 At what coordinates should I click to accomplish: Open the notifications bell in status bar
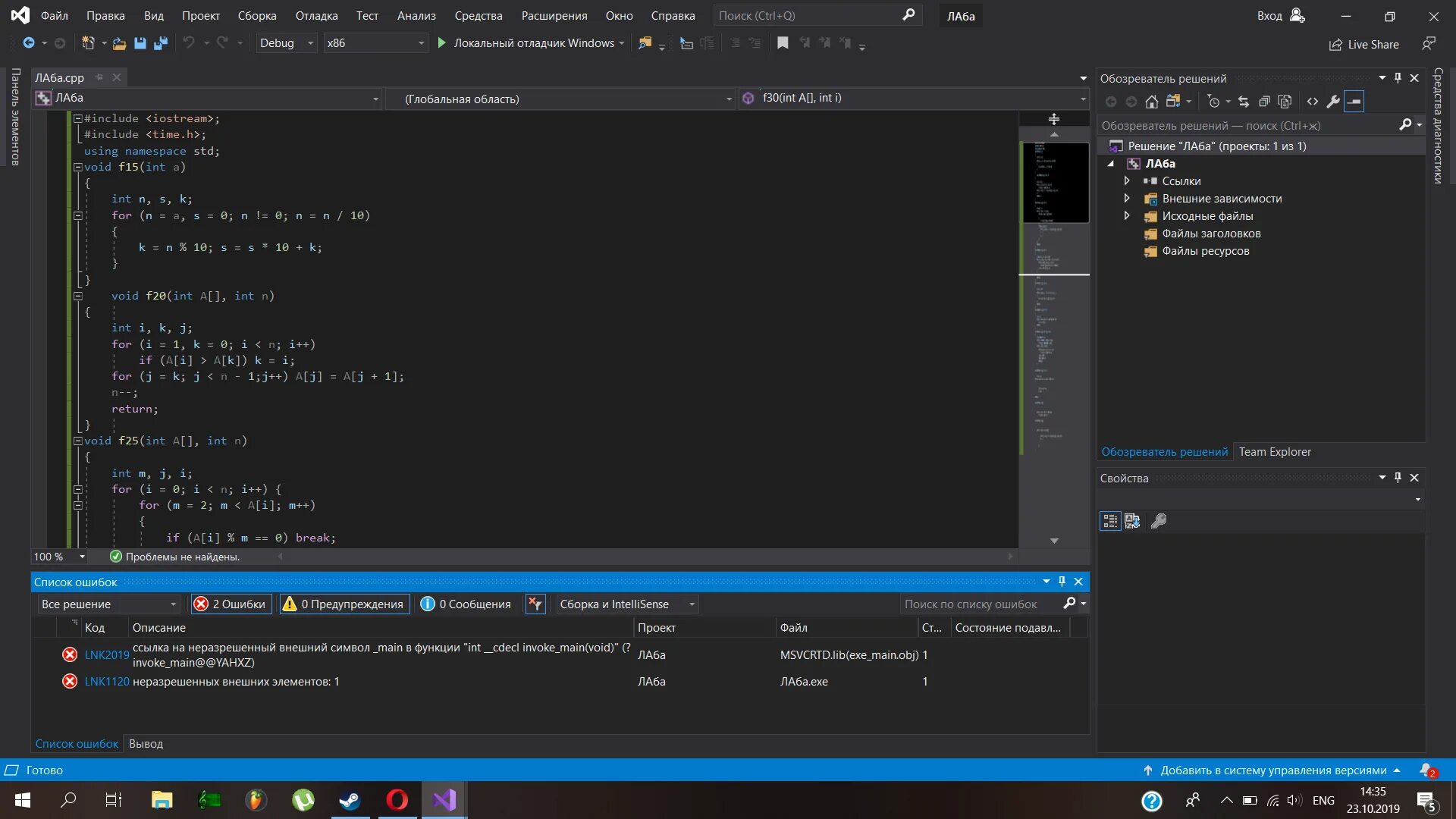pyautogui.click(x=1428, y=770)
